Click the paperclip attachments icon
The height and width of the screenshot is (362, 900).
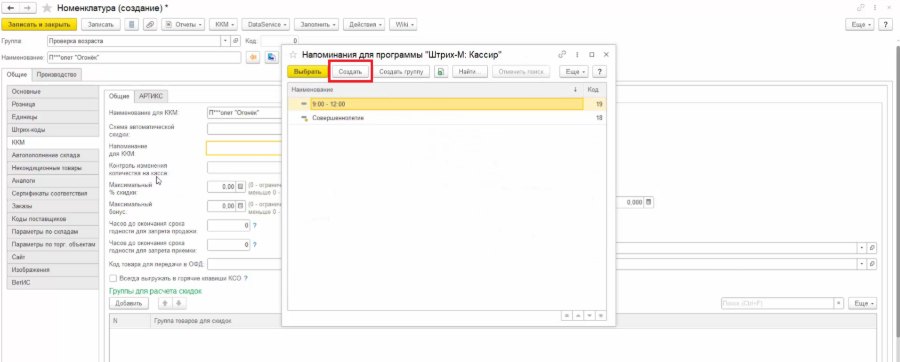click(x=150, y=25)
